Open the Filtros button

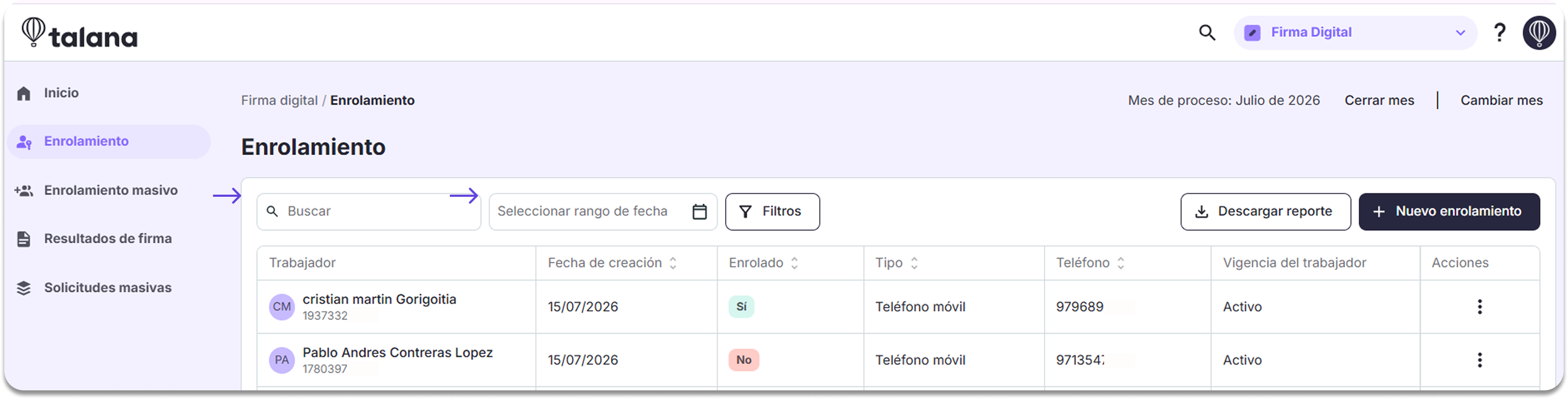(772, 212)
